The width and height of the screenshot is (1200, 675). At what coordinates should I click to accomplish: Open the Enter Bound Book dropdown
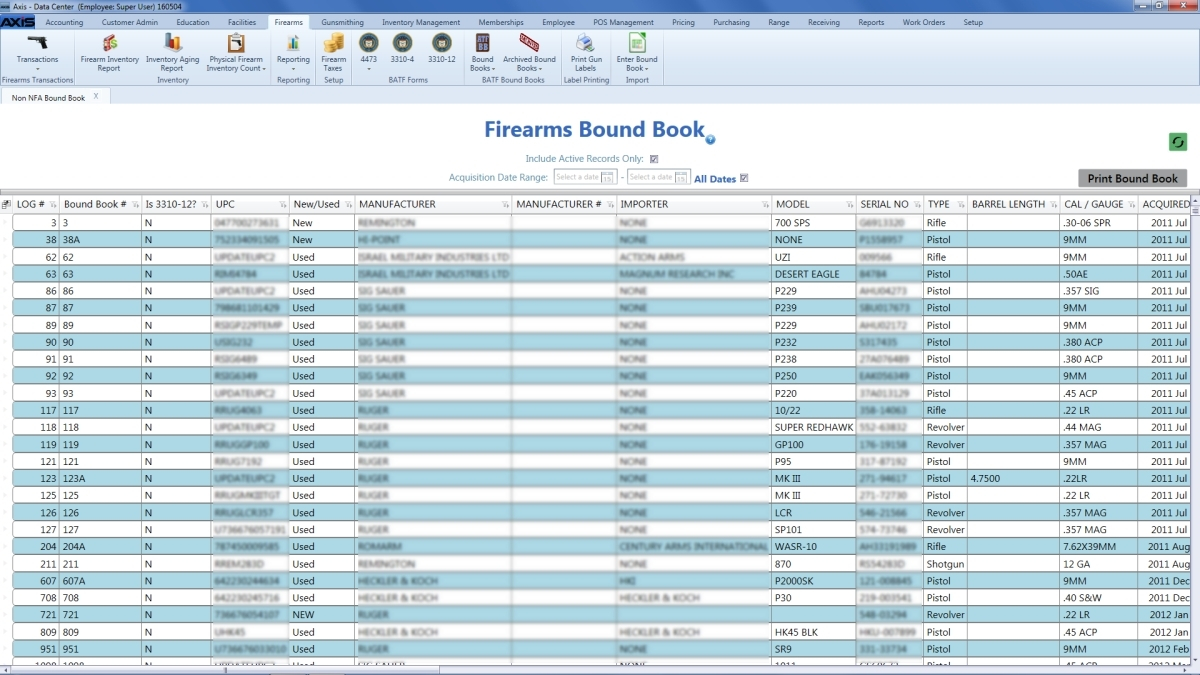click(637, 64)
